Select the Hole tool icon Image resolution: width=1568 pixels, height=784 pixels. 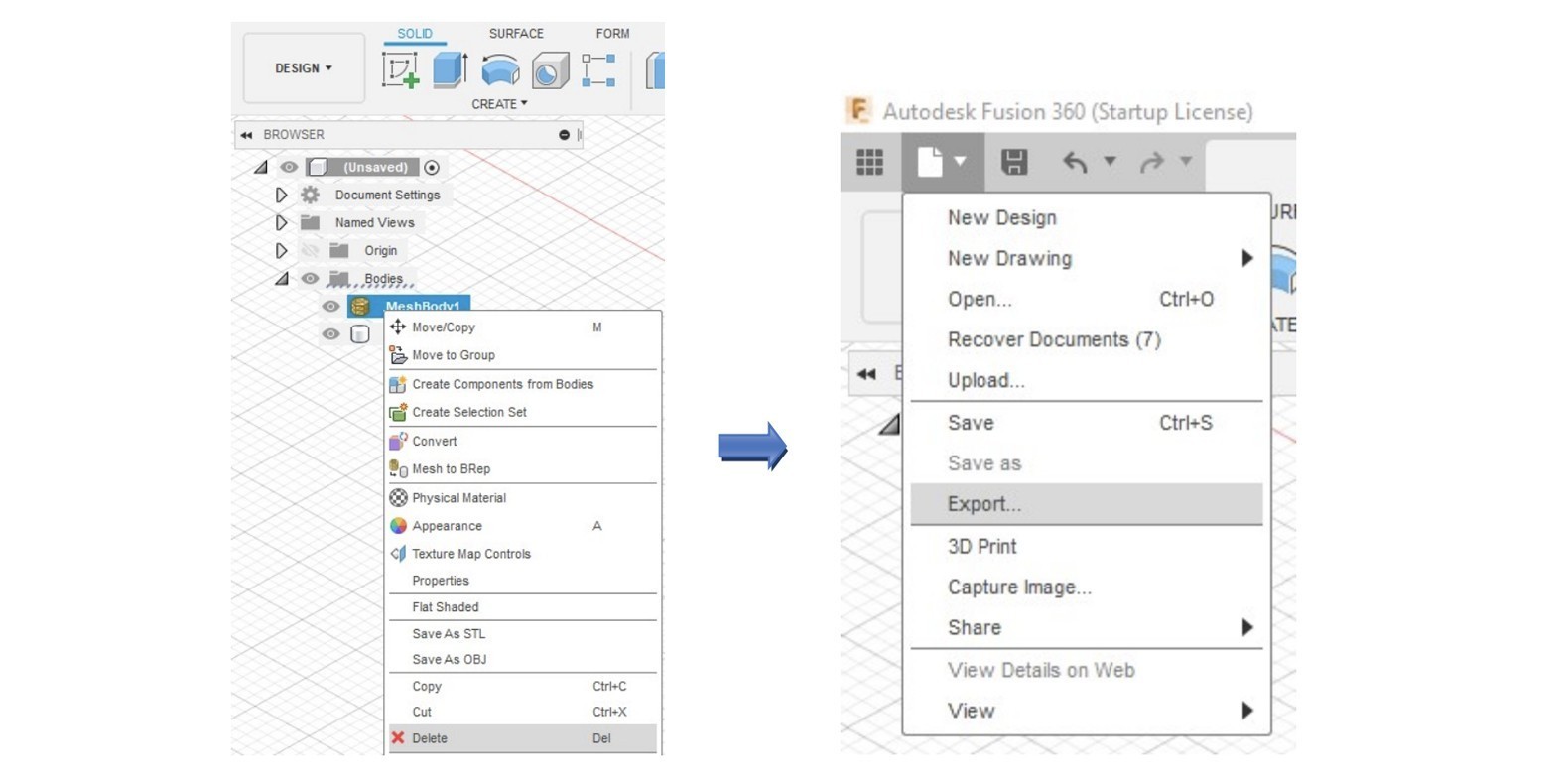pyautogui.click(x=550, y=71)
